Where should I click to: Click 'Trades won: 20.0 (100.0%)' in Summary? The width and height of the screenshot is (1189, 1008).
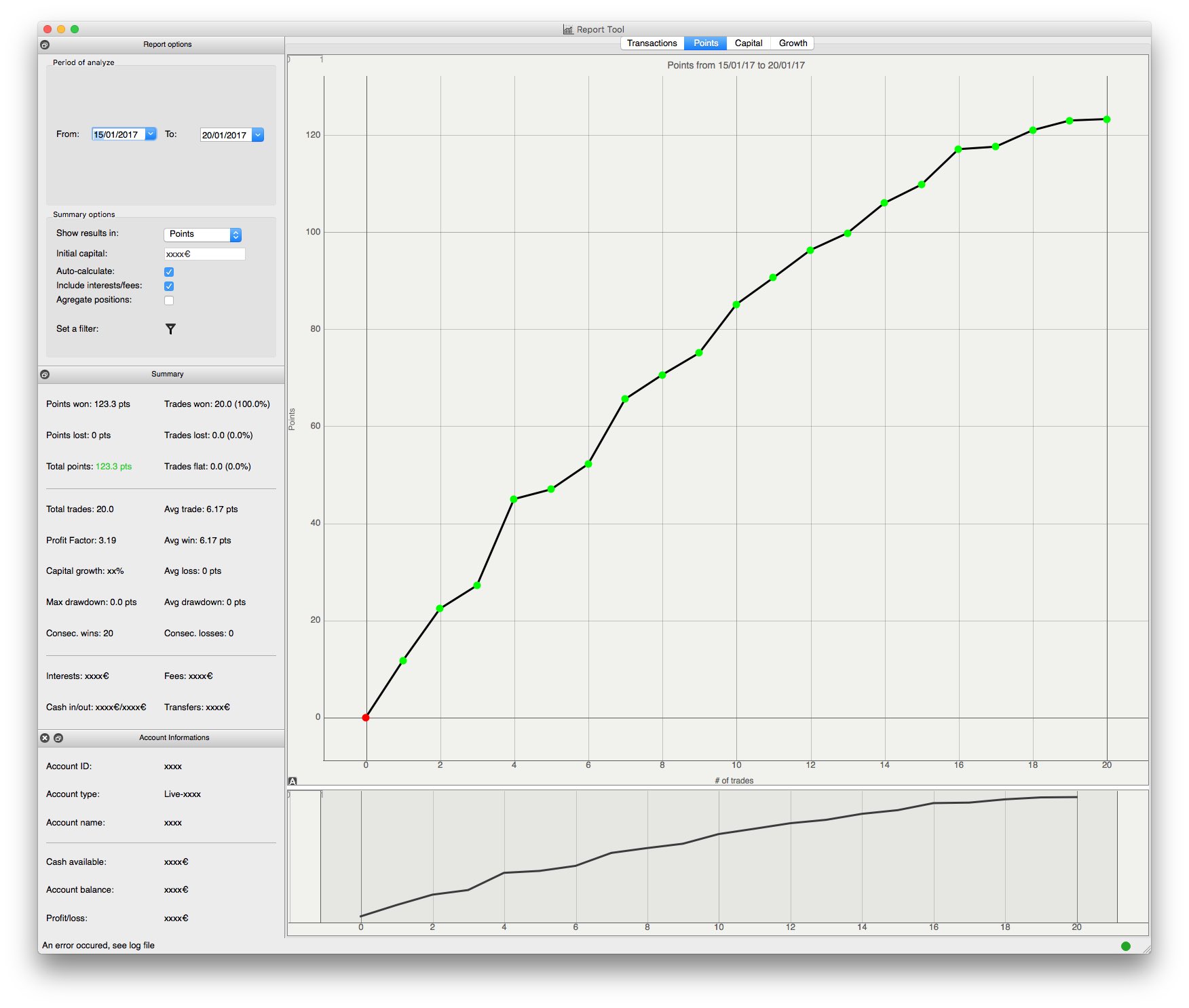(x=217, y=404)
